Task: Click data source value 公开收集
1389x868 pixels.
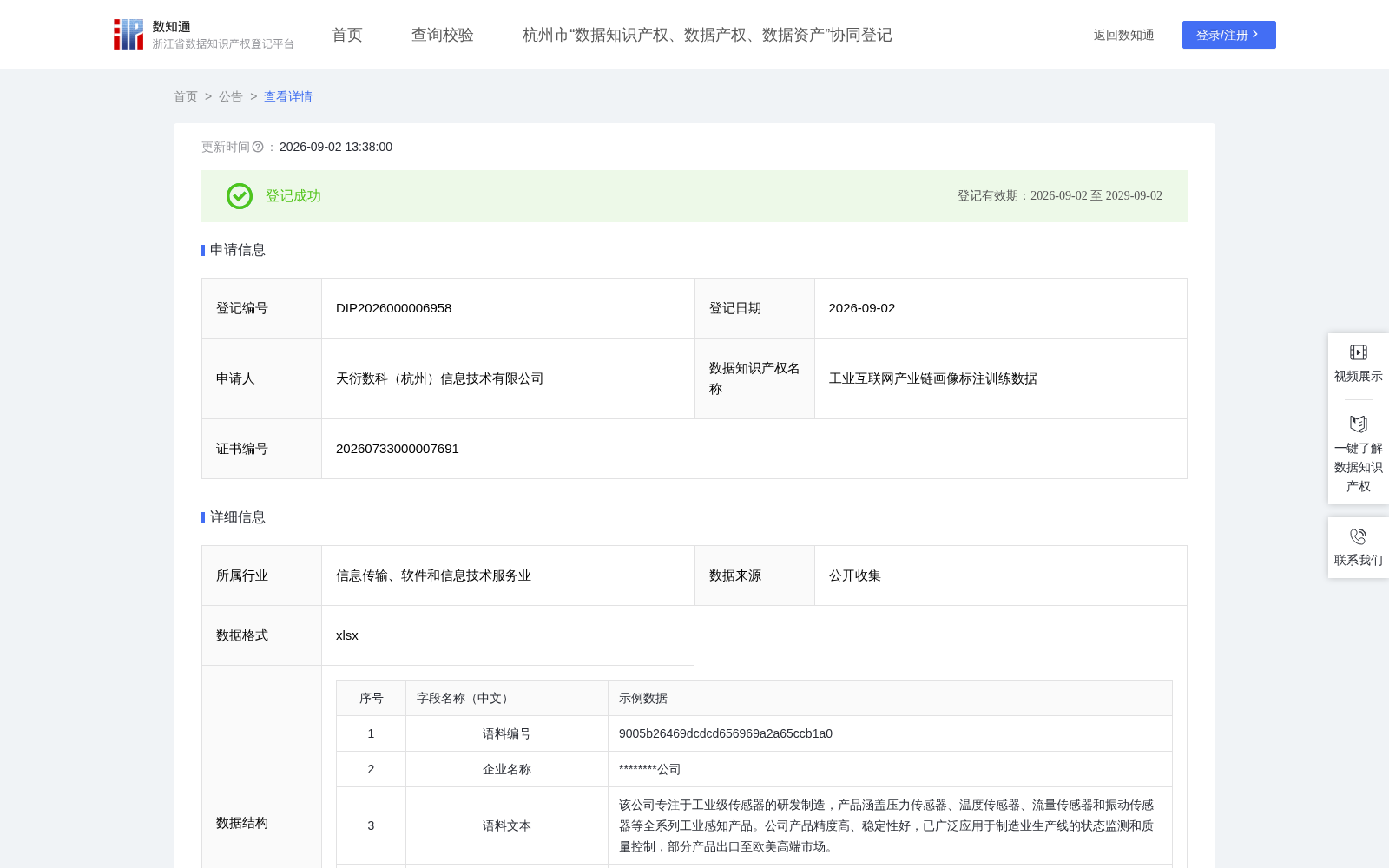Action: (x=855, y=575)
